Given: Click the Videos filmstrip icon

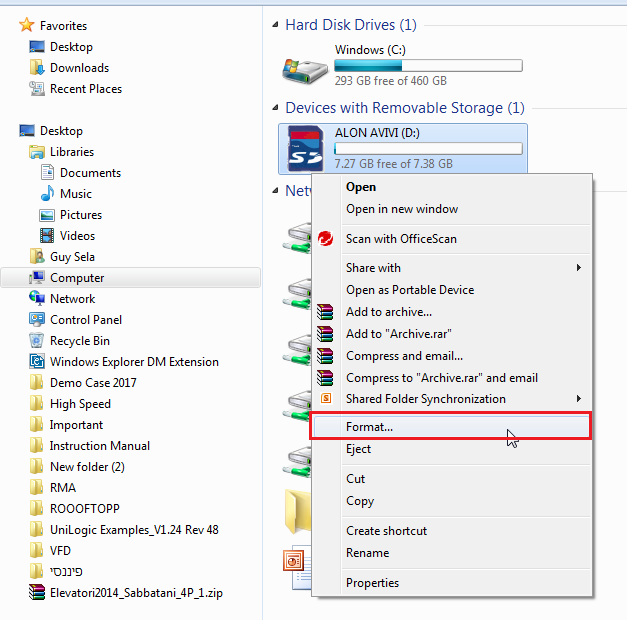Looking at the screenshot, I should [47, 236].
